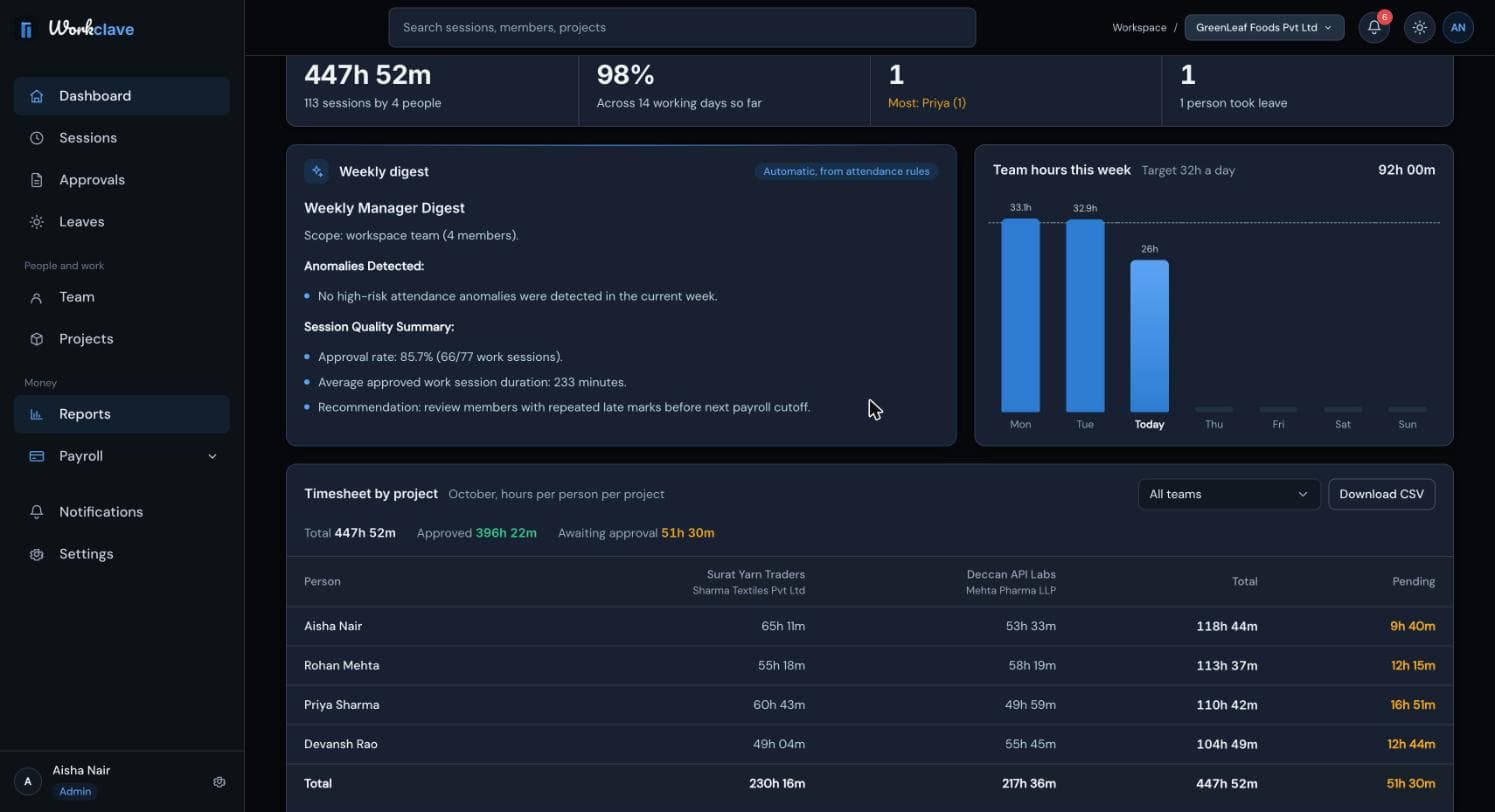Click the Approved 396h 22m value
The height and width of the screenshot is (812, 1495).
click(x=506, y=533)
